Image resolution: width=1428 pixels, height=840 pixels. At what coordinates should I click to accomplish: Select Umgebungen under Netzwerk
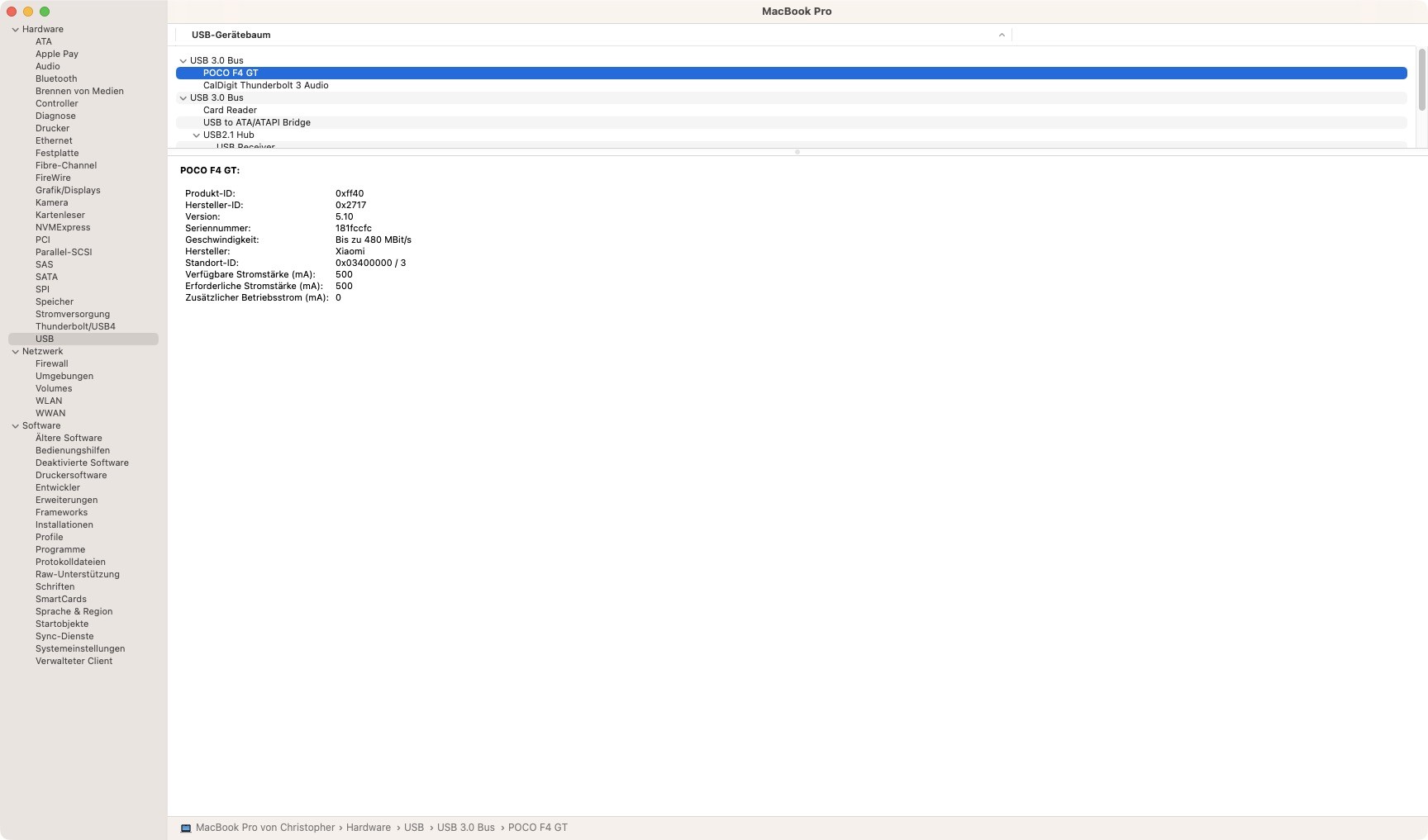point(64,376)
